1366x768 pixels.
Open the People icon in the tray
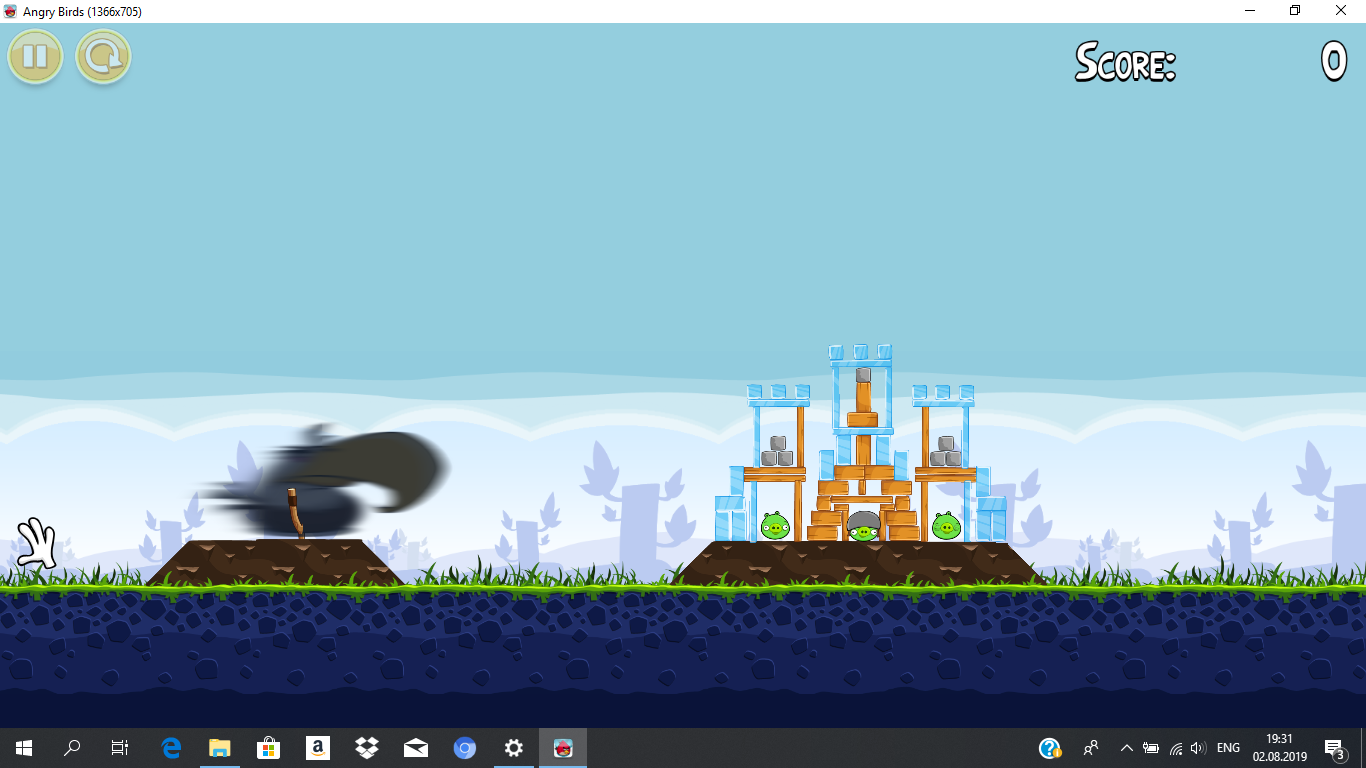[1091, 748]
